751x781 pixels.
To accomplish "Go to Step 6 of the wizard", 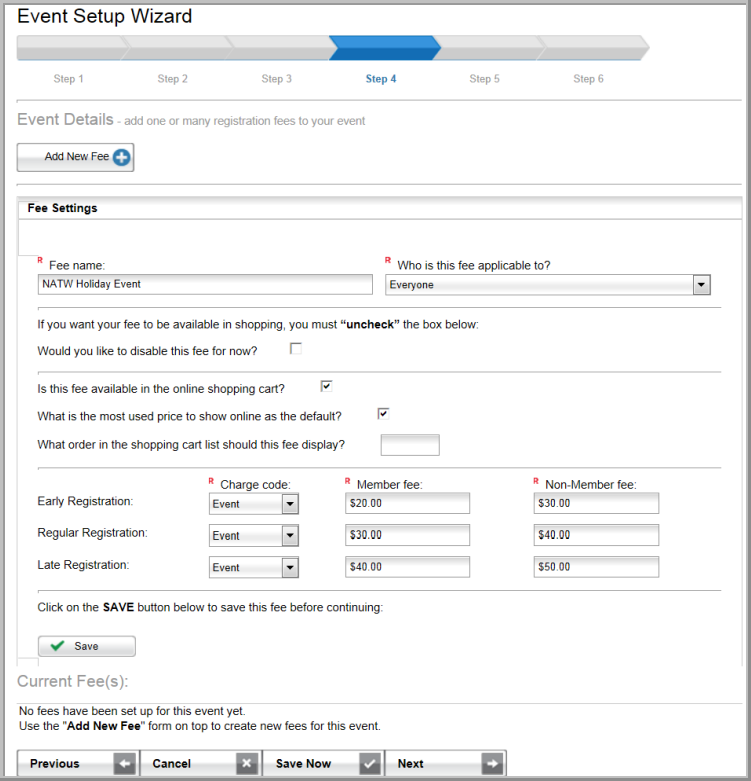I will pyautogui.click(x=589, y=79).
